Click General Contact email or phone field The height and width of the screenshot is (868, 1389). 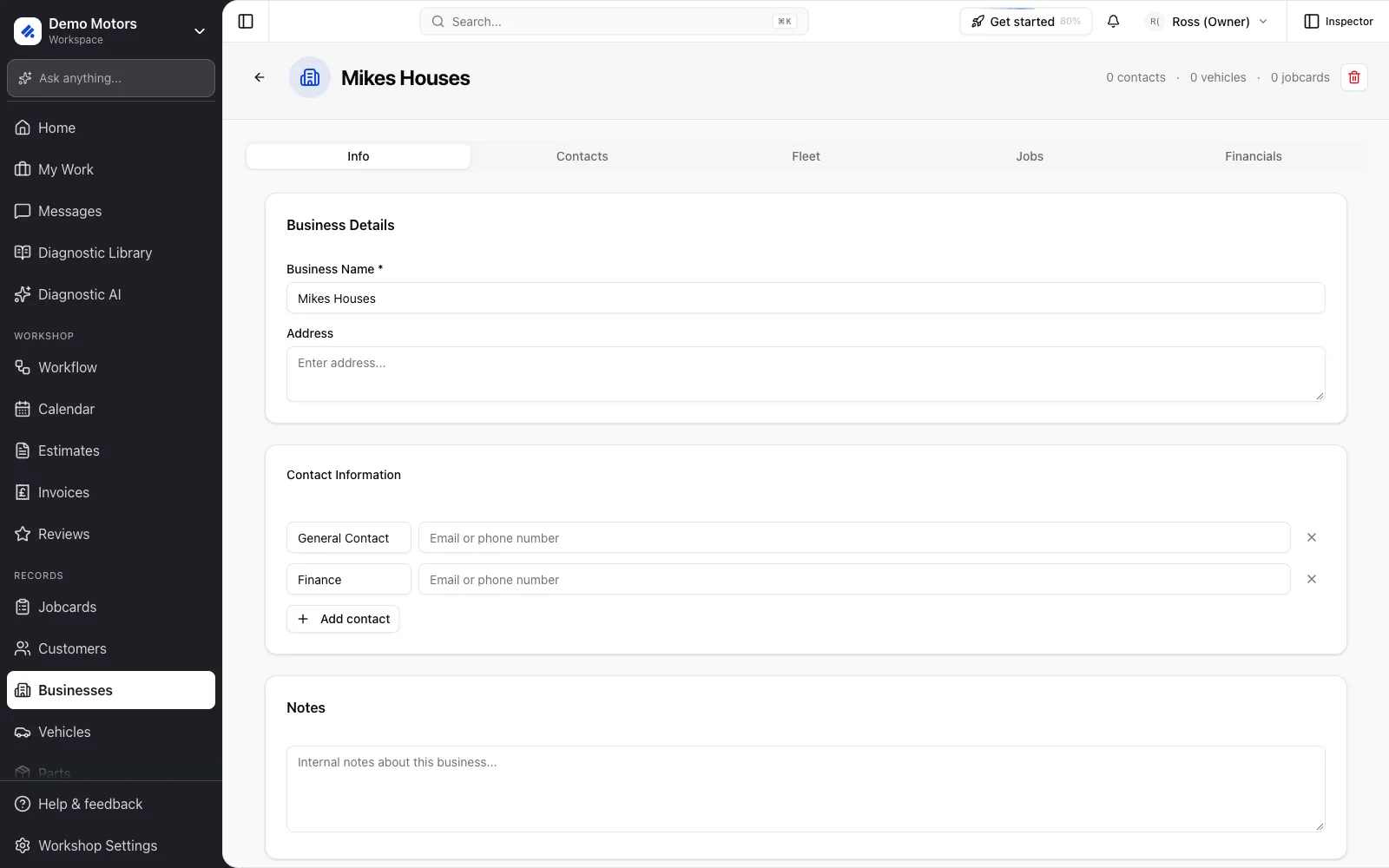coord(854,537)
